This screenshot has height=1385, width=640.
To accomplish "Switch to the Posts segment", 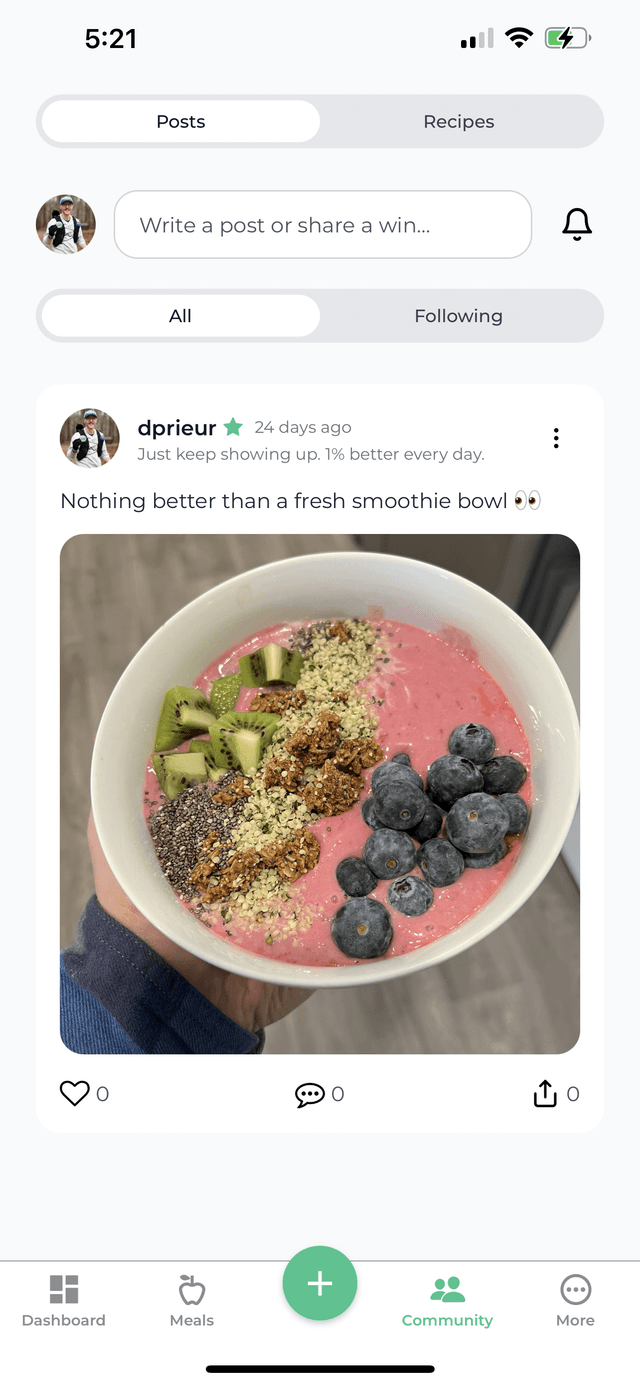I will point(181,122).
